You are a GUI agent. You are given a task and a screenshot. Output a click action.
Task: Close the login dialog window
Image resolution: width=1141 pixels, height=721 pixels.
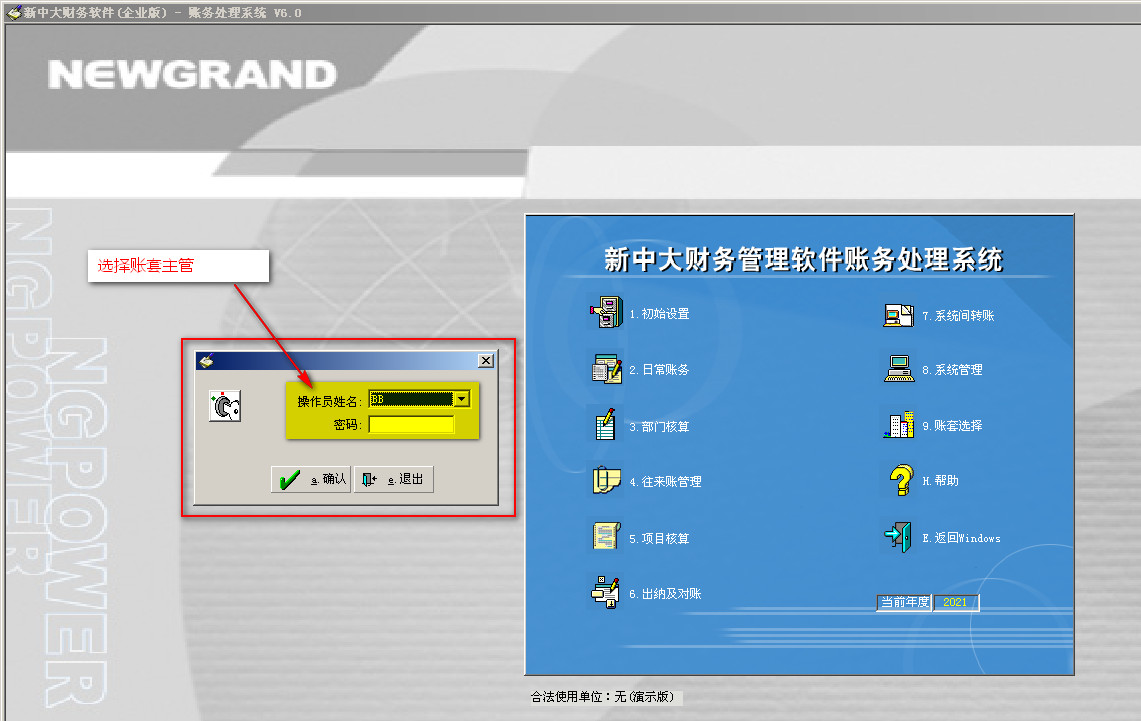coord(486,360)
